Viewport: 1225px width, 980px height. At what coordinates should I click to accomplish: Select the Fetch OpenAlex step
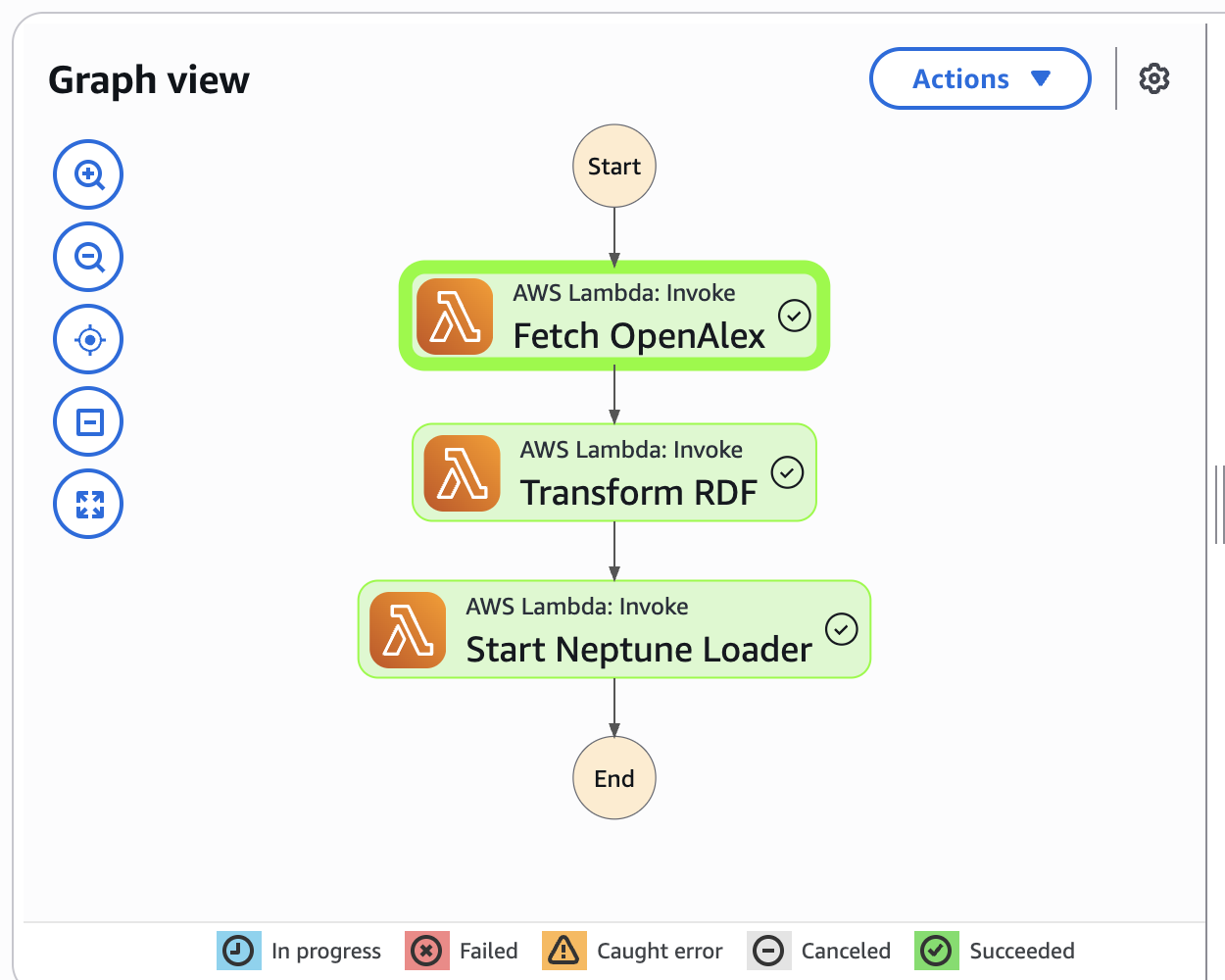point(614,316)
